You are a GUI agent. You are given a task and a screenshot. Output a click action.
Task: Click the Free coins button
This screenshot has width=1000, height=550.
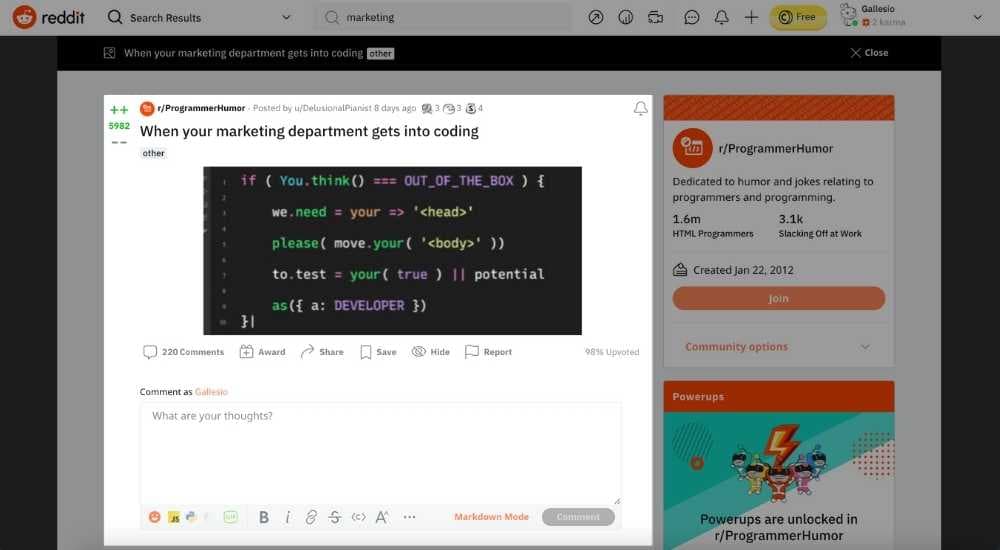[798, 17]
